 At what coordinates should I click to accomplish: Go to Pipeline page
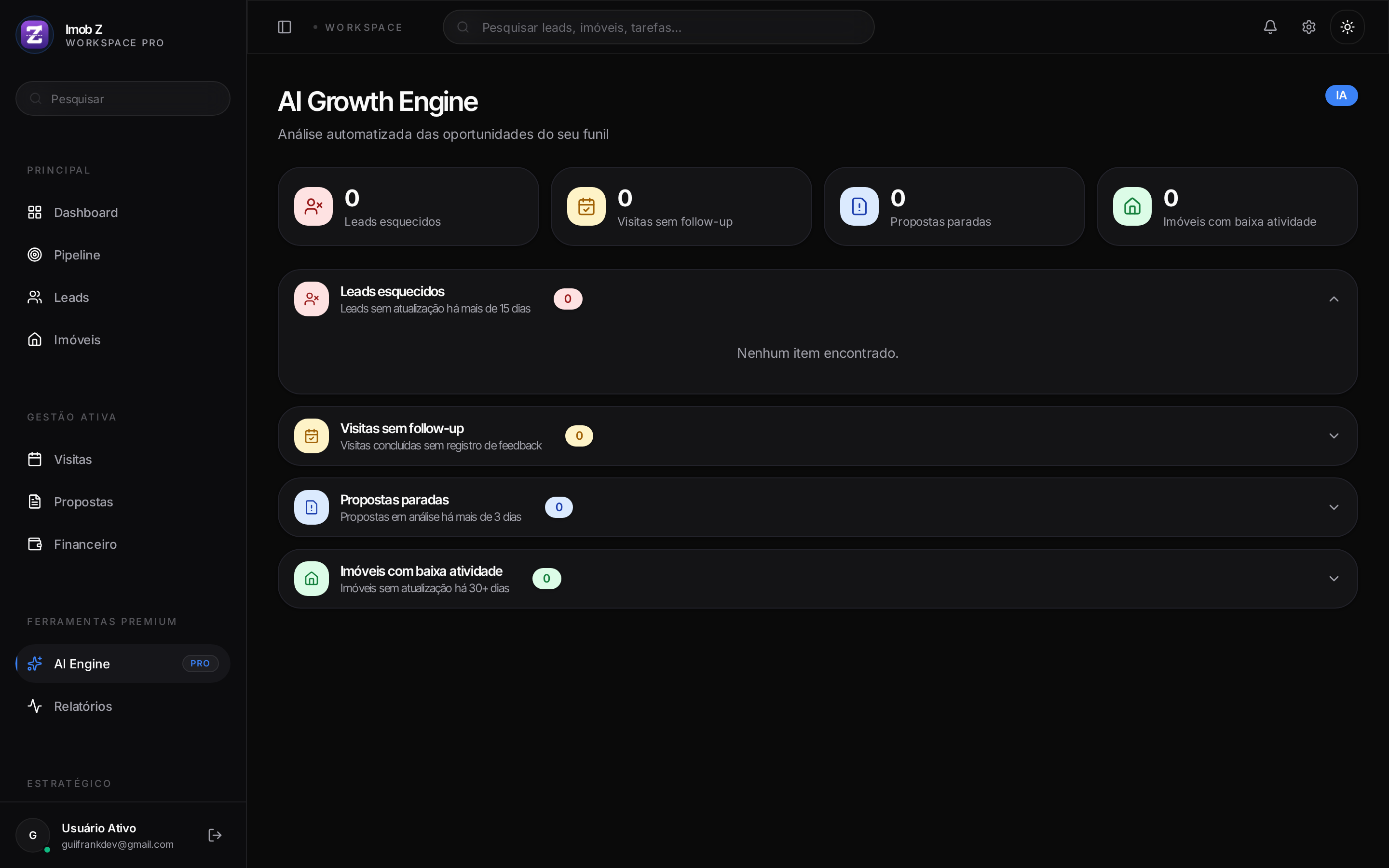tap(123, 255)
